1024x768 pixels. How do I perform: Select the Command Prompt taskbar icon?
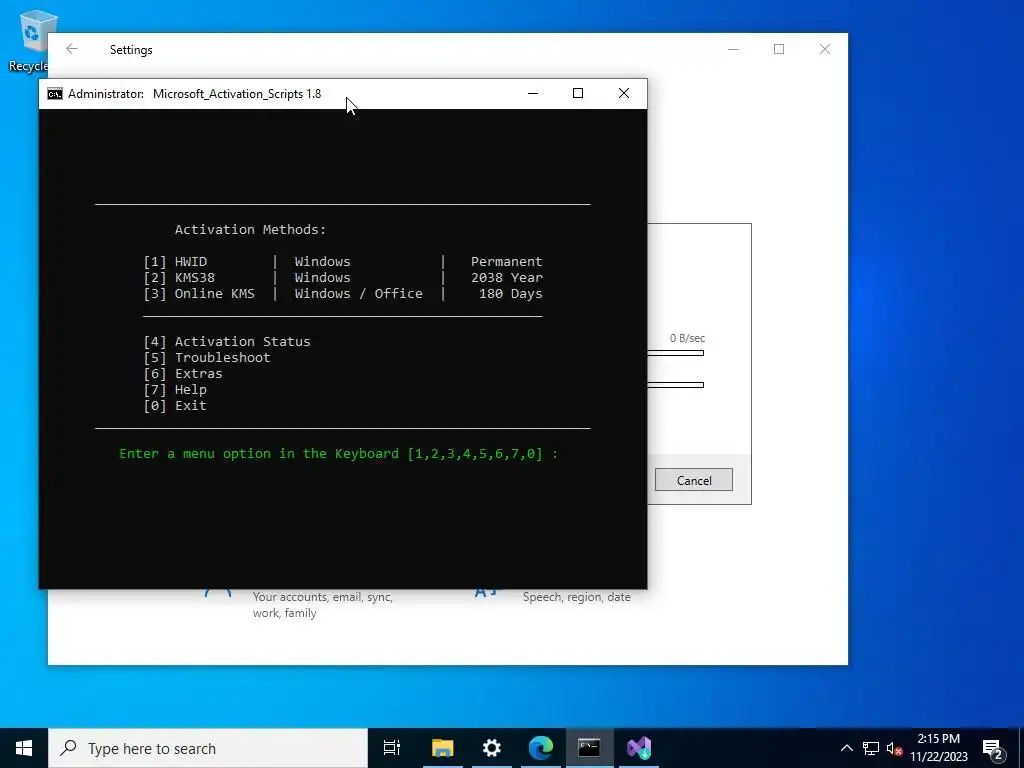coord(589,748)
